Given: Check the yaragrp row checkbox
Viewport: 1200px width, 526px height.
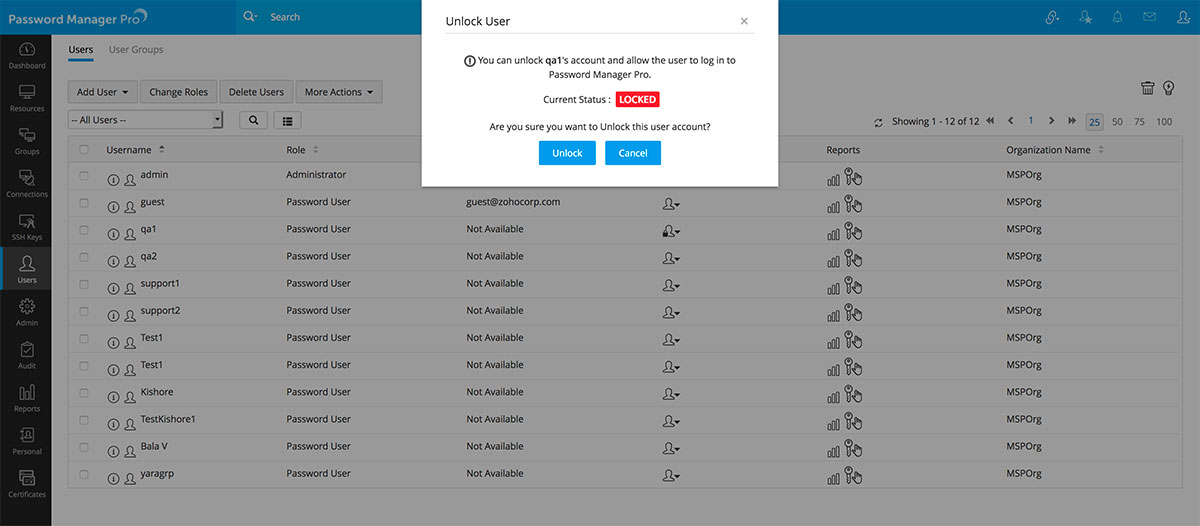Looking at the screenshot, I should pos(84,474).
